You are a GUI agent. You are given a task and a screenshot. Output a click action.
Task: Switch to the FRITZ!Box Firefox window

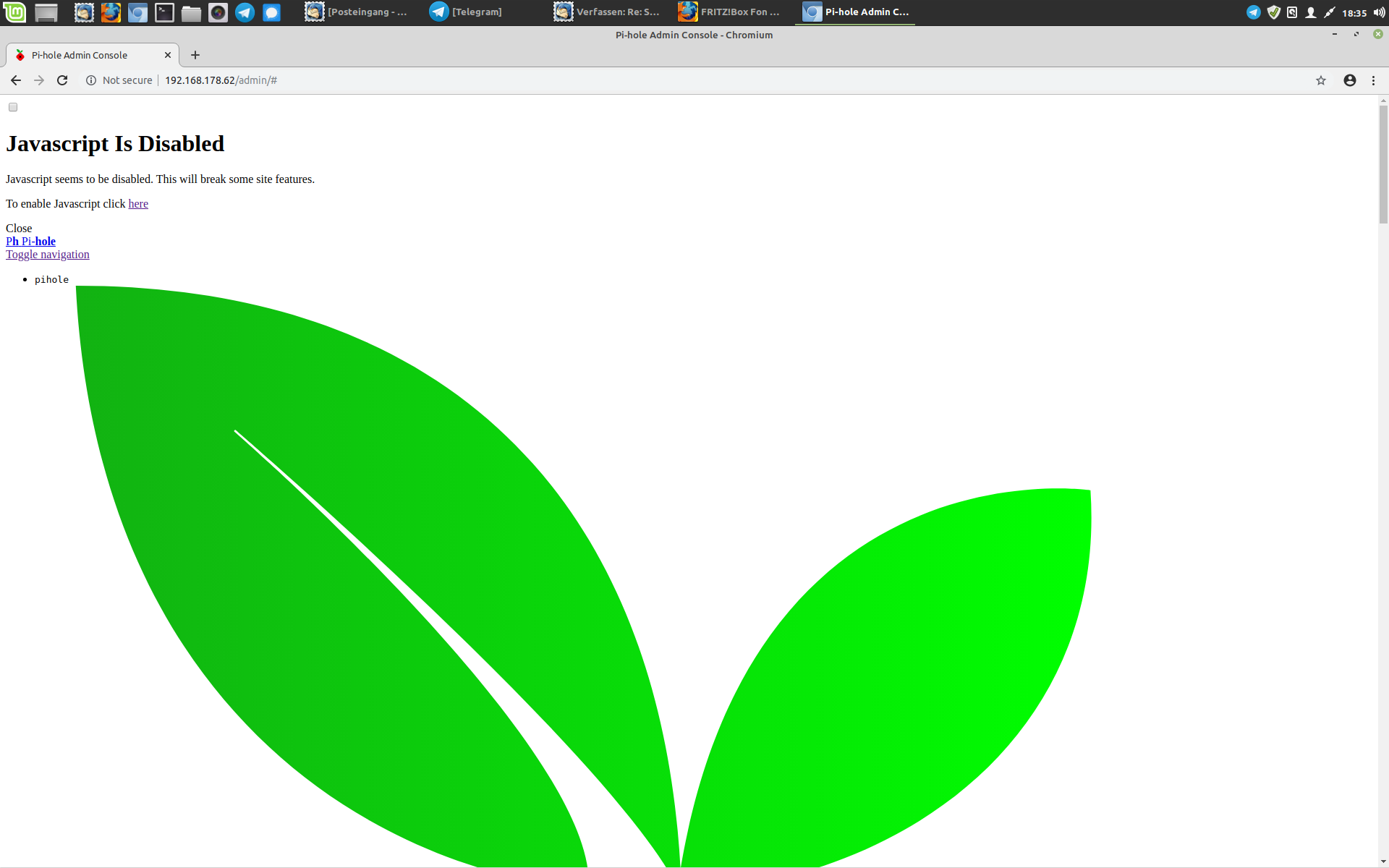click(x=731, y=12)
